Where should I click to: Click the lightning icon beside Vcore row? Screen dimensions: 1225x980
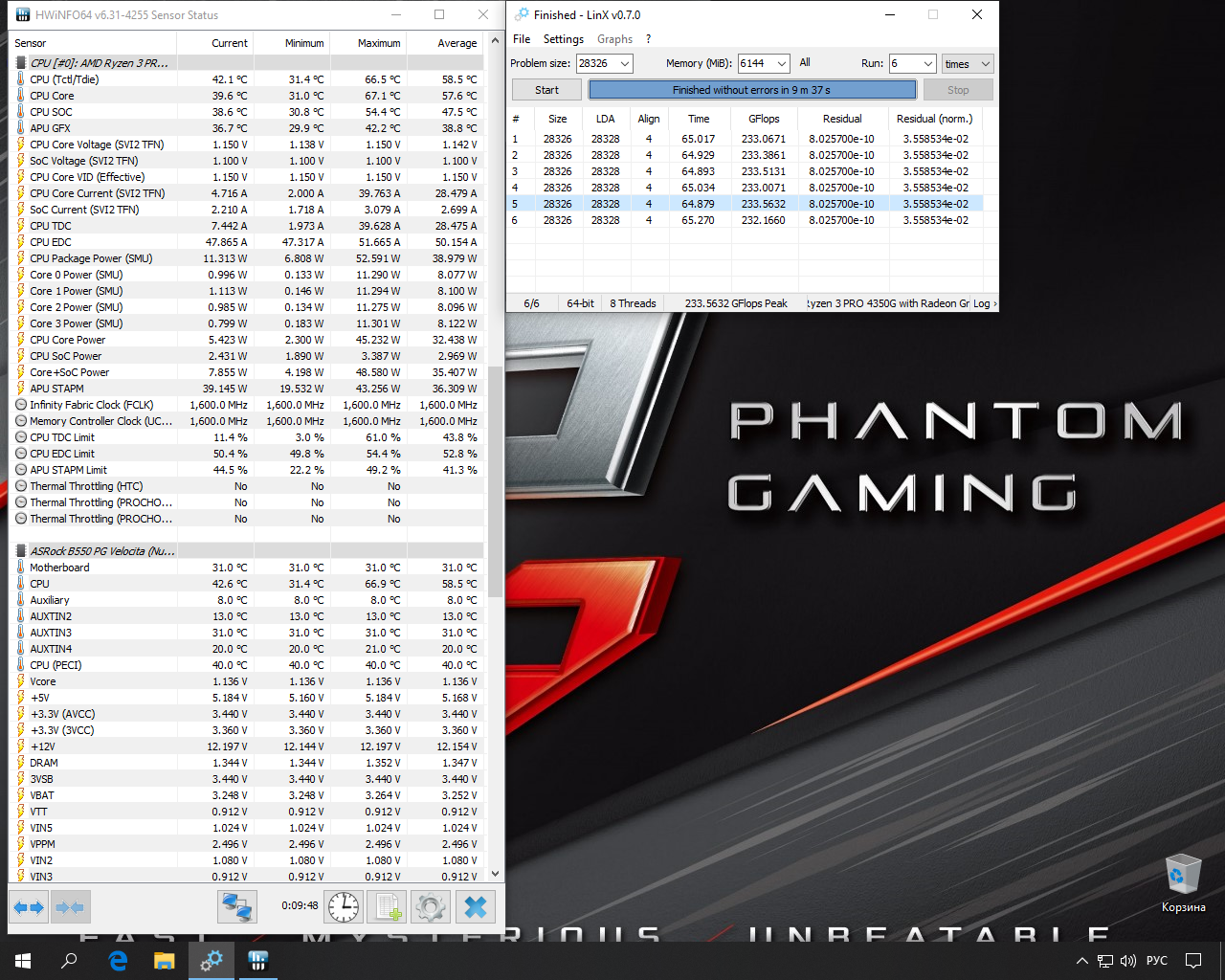click(x=21, y=681)
